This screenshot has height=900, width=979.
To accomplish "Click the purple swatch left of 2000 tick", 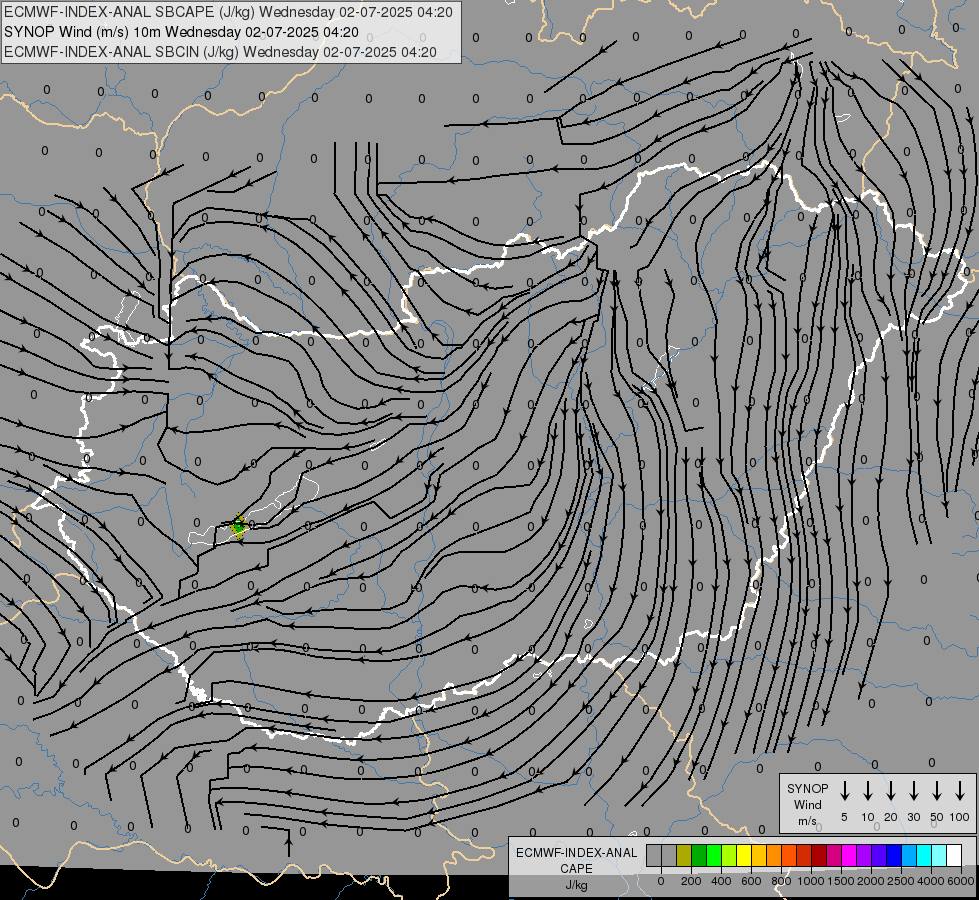I will 863,856.
